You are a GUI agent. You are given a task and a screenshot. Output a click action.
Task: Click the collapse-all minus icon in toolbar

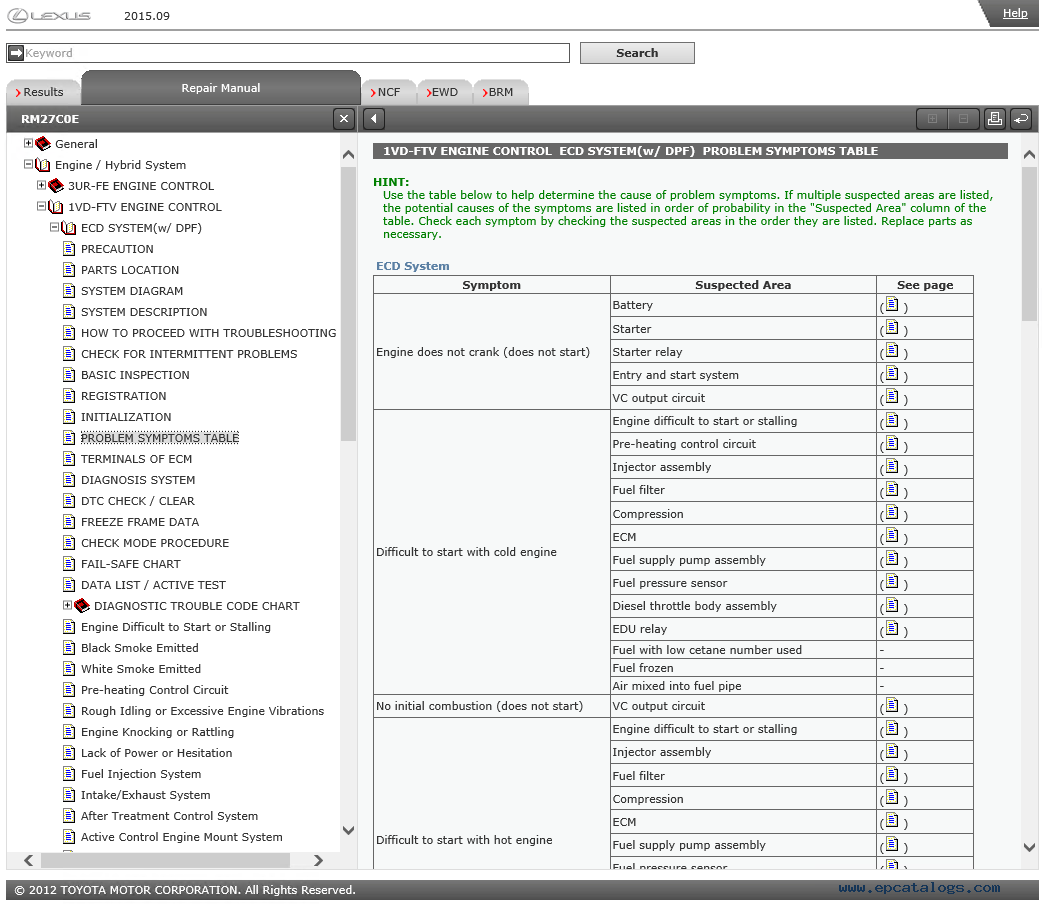pyautogui.click(x=963, y=119)
